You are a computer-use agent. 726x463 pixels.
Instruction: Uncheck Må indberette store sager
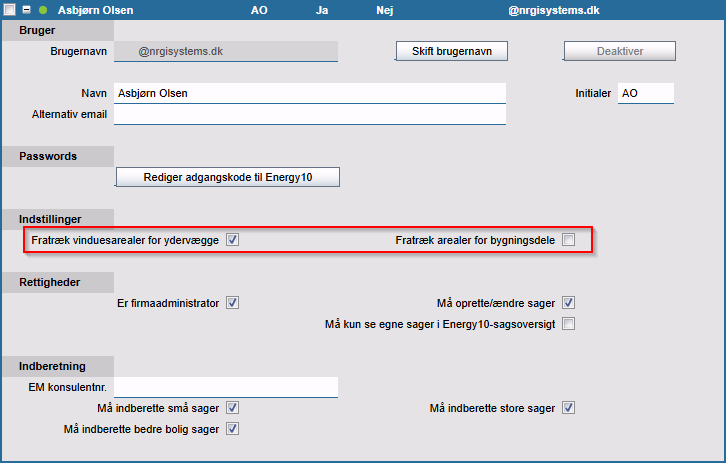(568, 408)
